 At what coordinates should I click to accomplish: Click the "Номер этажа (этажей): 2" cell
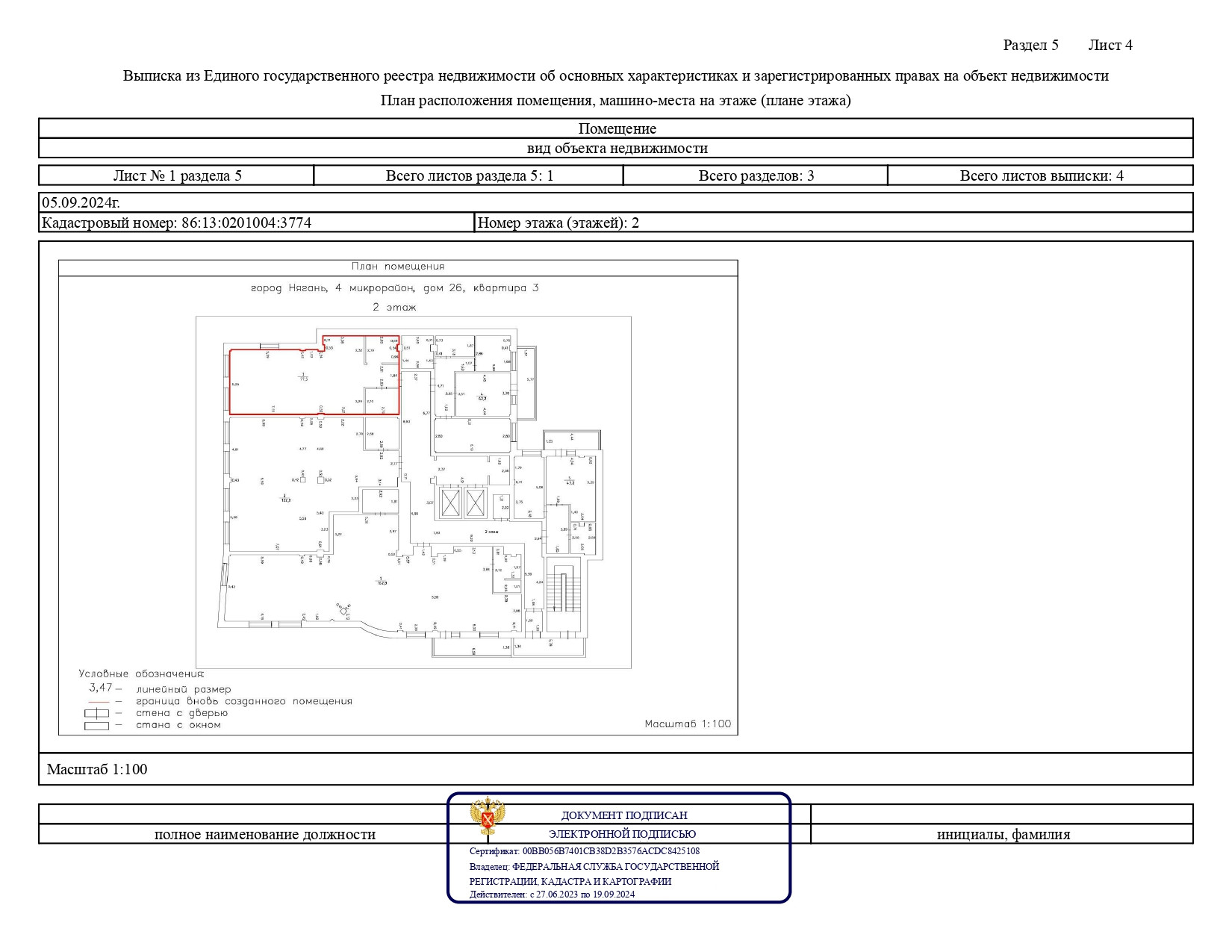point(833,223)
